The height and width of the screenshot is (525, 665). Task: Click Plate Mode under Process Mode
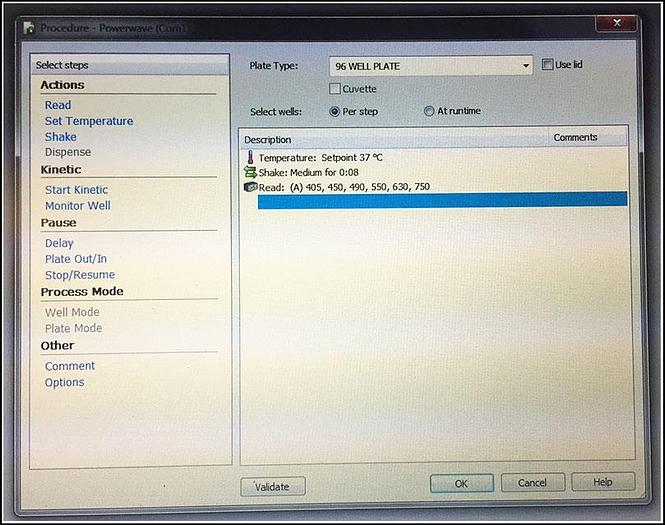coord(73,328)
